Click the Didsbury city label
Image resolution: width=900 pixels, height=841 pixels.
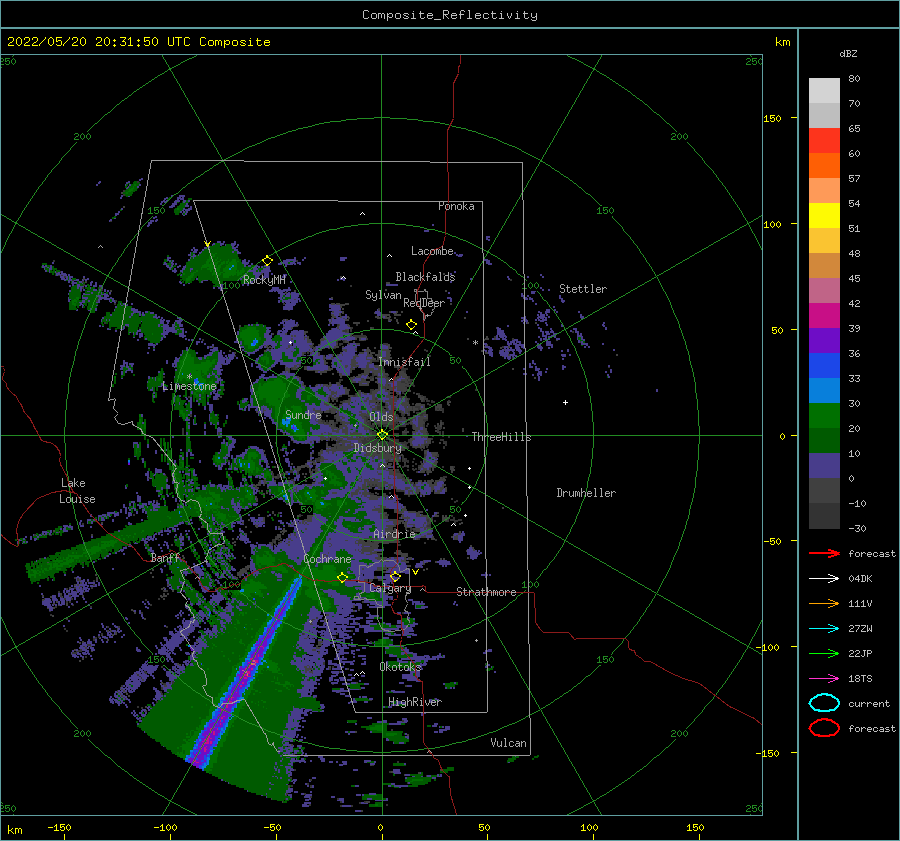[378, 448]
